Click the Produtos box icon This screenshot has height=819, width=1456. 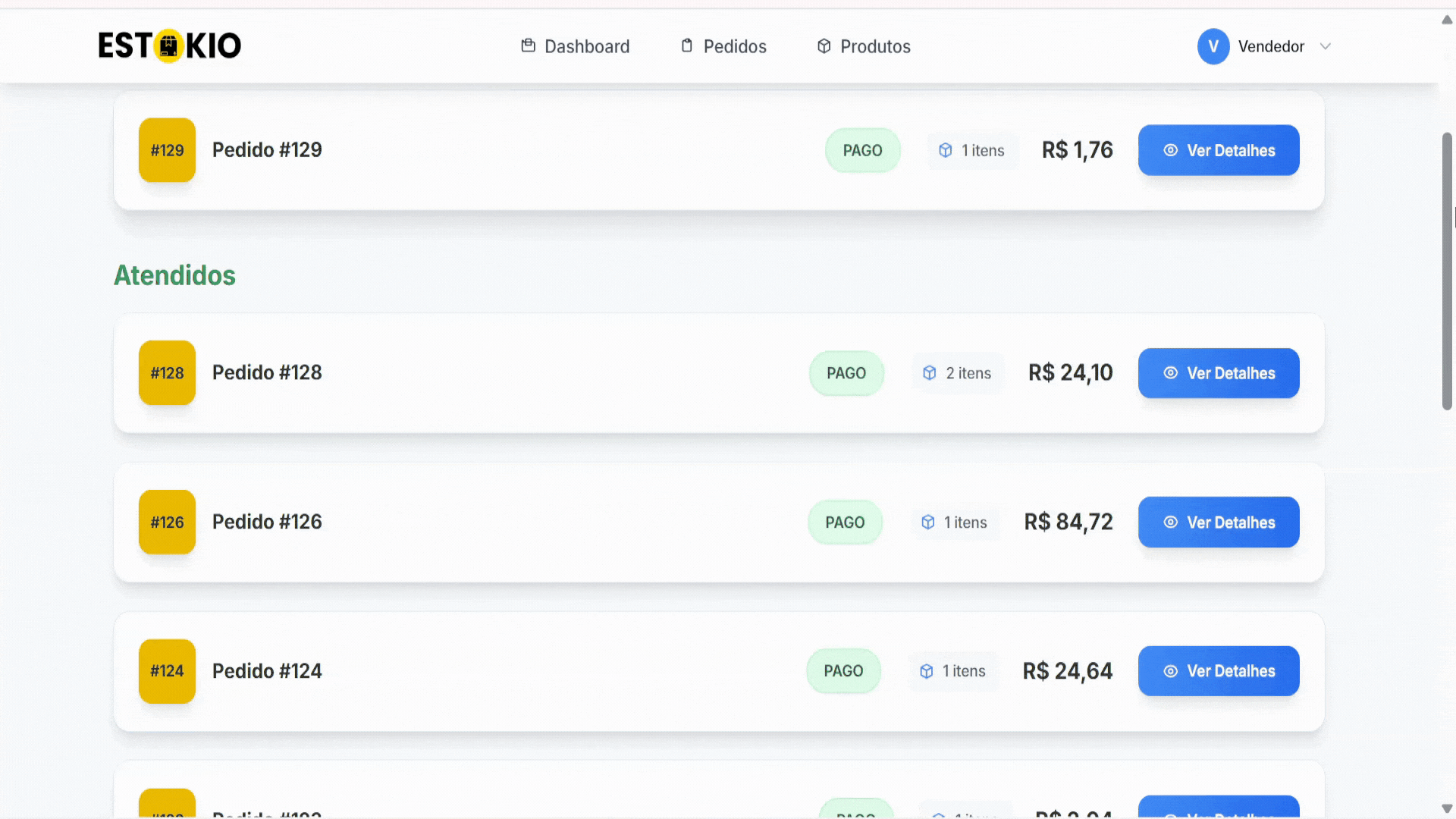click(824, 46)
